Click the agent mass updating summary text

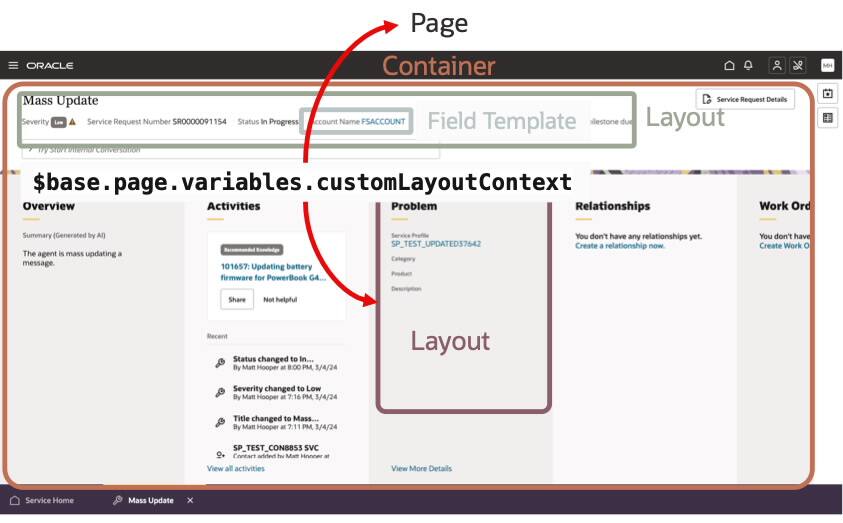click(x=72, y=258)
